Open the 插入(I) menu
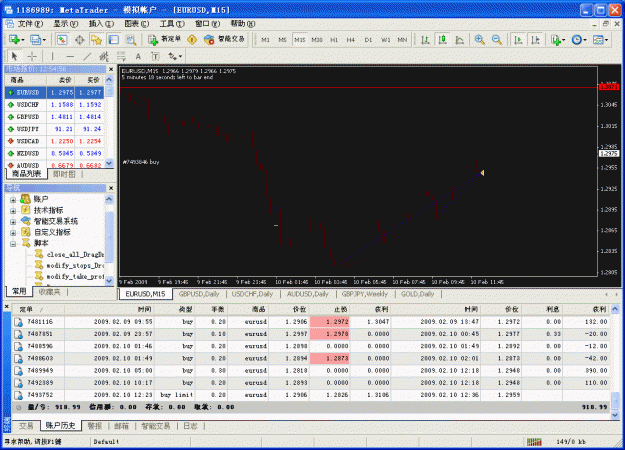 click(x=101, y=24)
